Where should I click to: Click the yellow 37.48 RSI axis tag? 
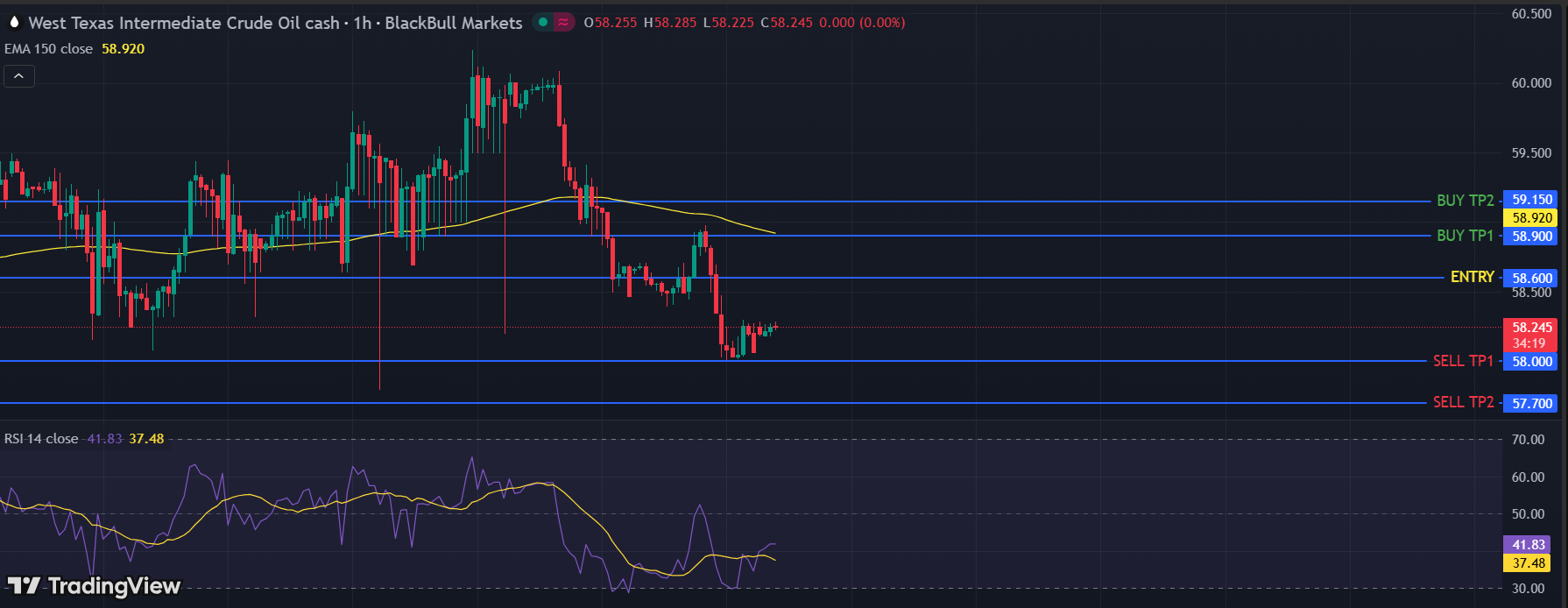pos(1528,563)
